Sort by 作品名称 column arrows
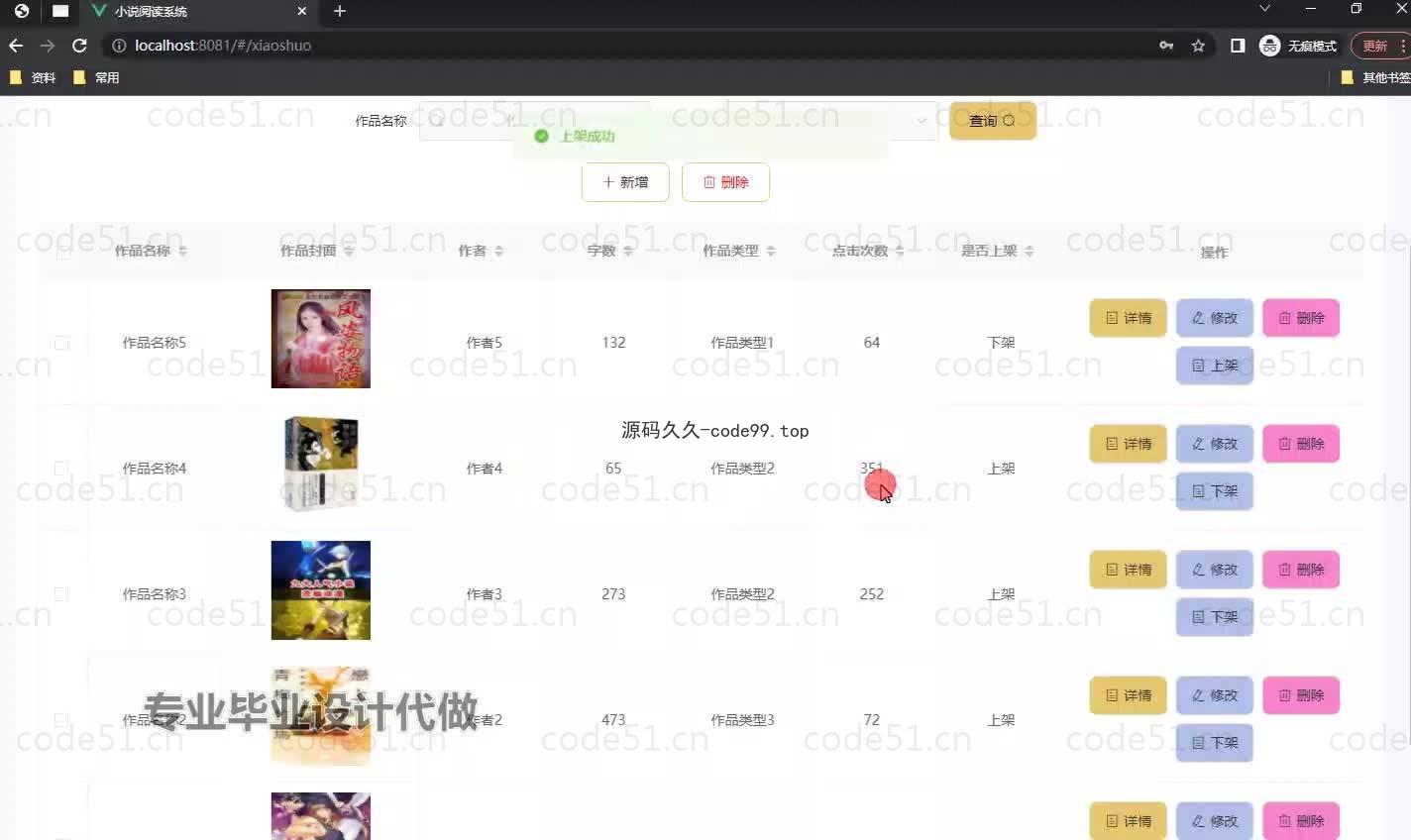Viewport: 1411px width, 840px height. tap(182, 252)
